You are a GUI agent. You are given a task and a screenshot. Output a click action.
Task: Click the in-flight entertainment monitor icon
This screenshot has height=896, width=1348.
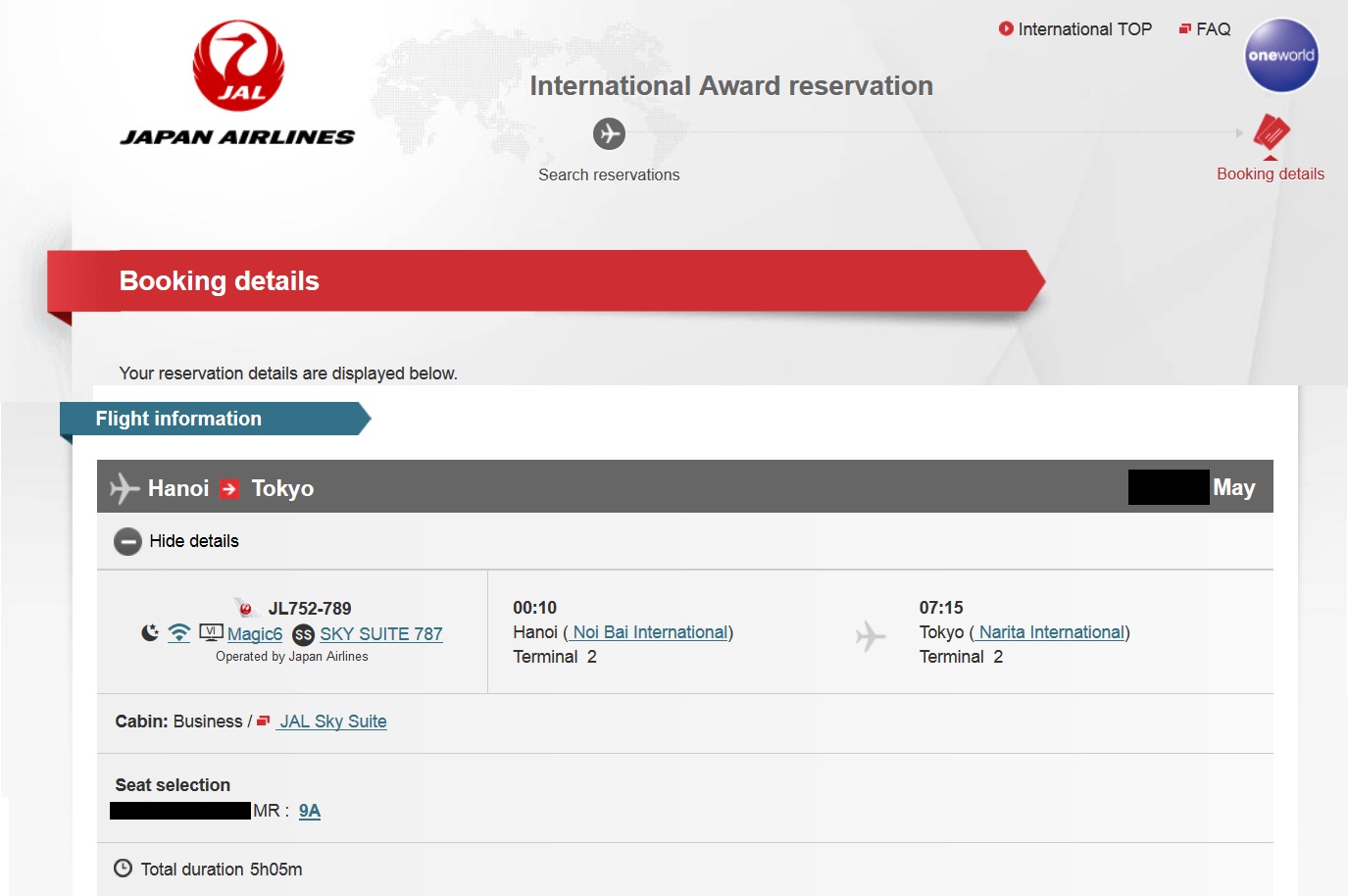point(211,632)
